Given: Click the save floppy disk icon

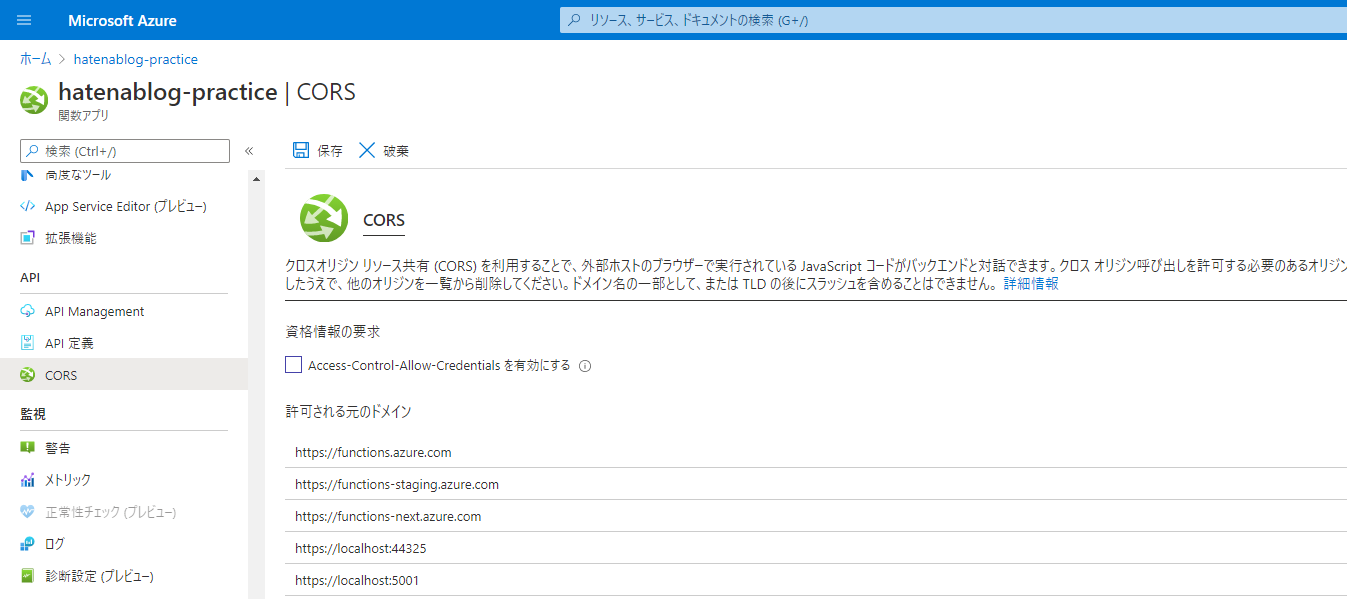Looking at the screenshot, I should (300, 150).
